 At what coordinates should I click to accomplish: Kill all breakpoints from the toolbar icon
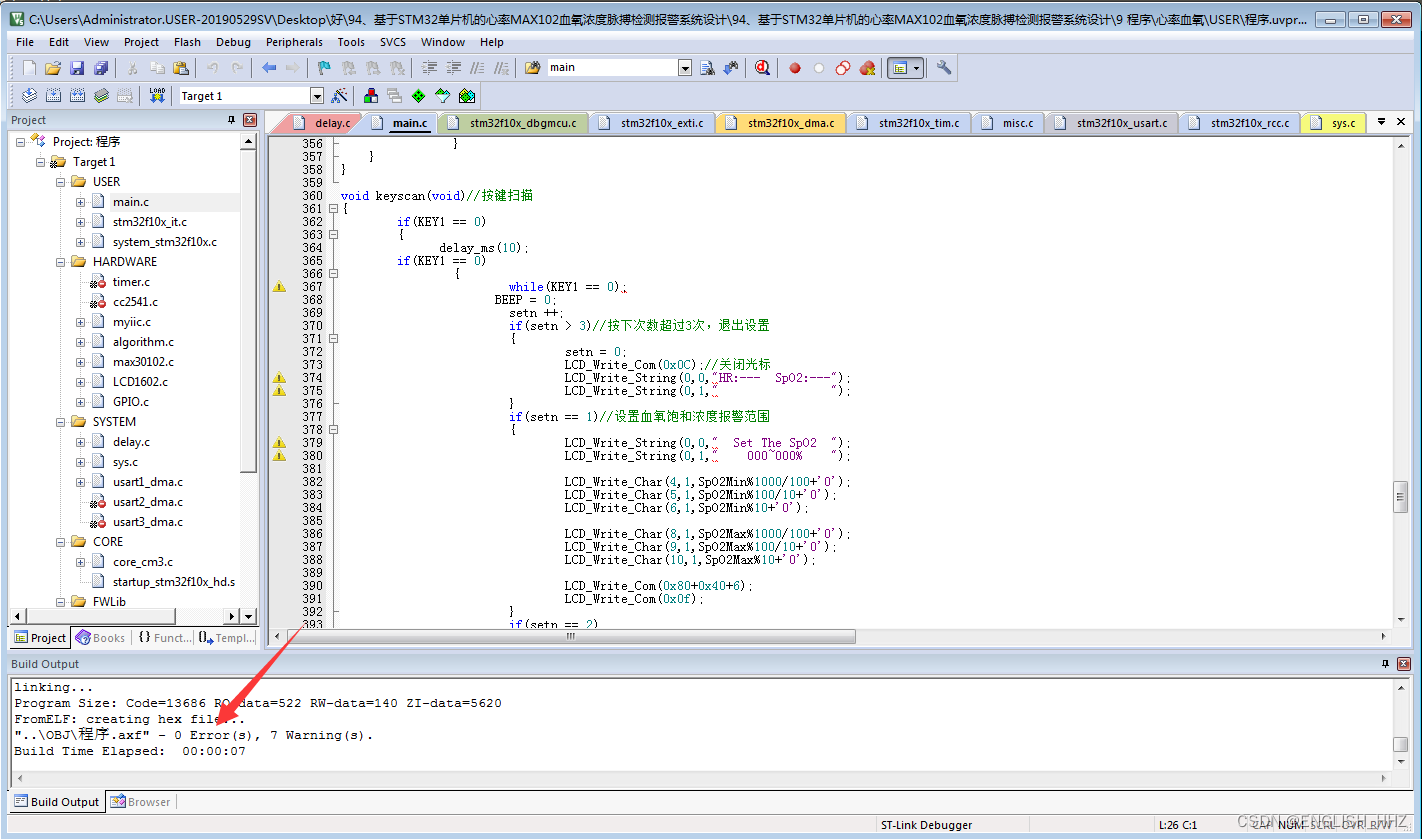(x=867, y=68)
